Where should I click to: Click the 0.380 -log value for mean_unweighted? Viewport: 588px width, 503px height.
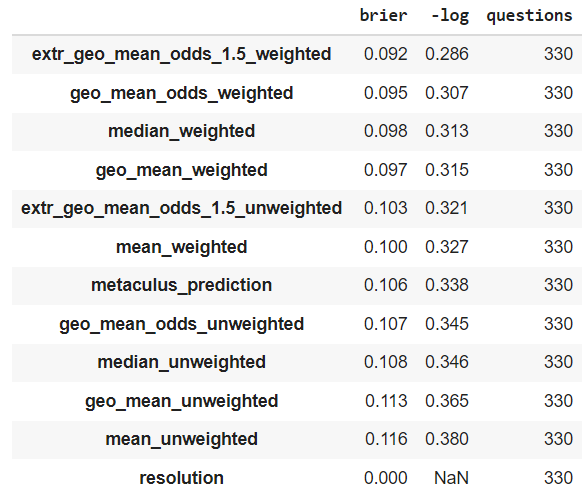pos(447,439)
